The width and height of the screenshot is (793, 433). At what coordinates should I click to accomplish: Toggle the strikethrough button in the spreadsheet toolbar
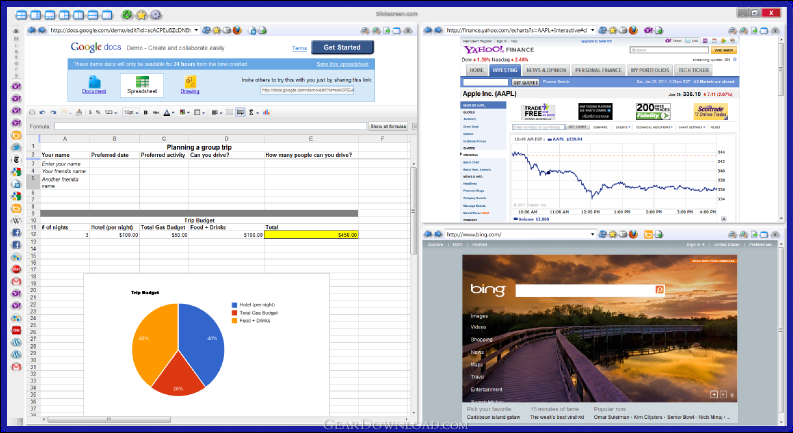coord(156,112)
